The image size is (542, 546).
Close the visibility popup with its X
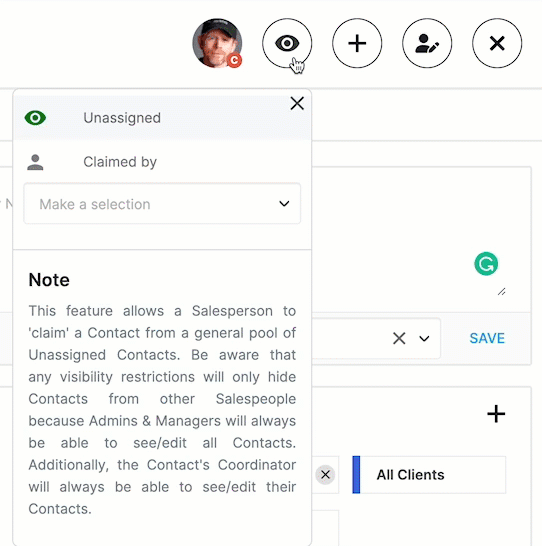coord(297,103)
